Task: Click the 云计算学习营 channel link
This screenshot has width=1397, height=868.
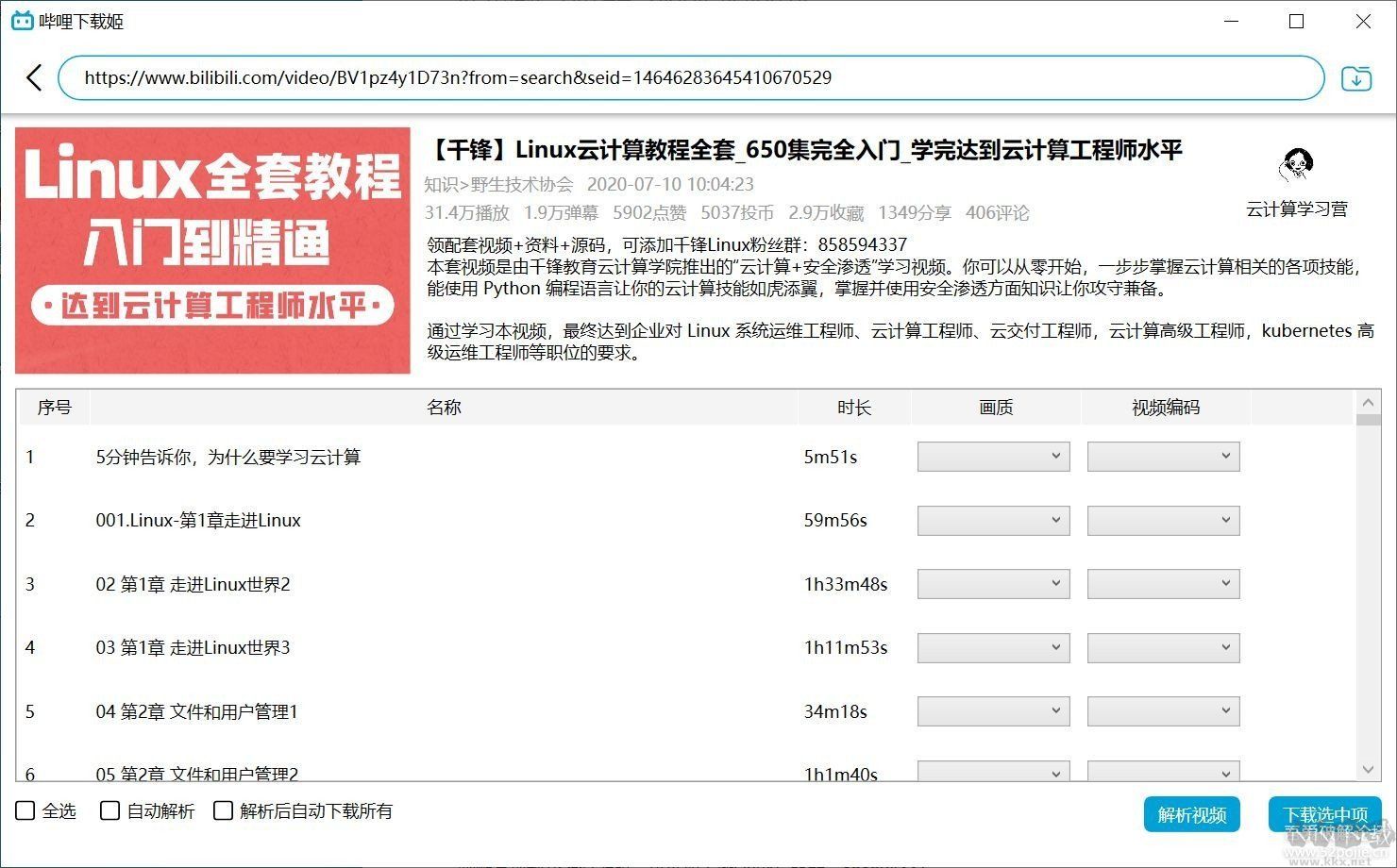Action: (1297, 209)
